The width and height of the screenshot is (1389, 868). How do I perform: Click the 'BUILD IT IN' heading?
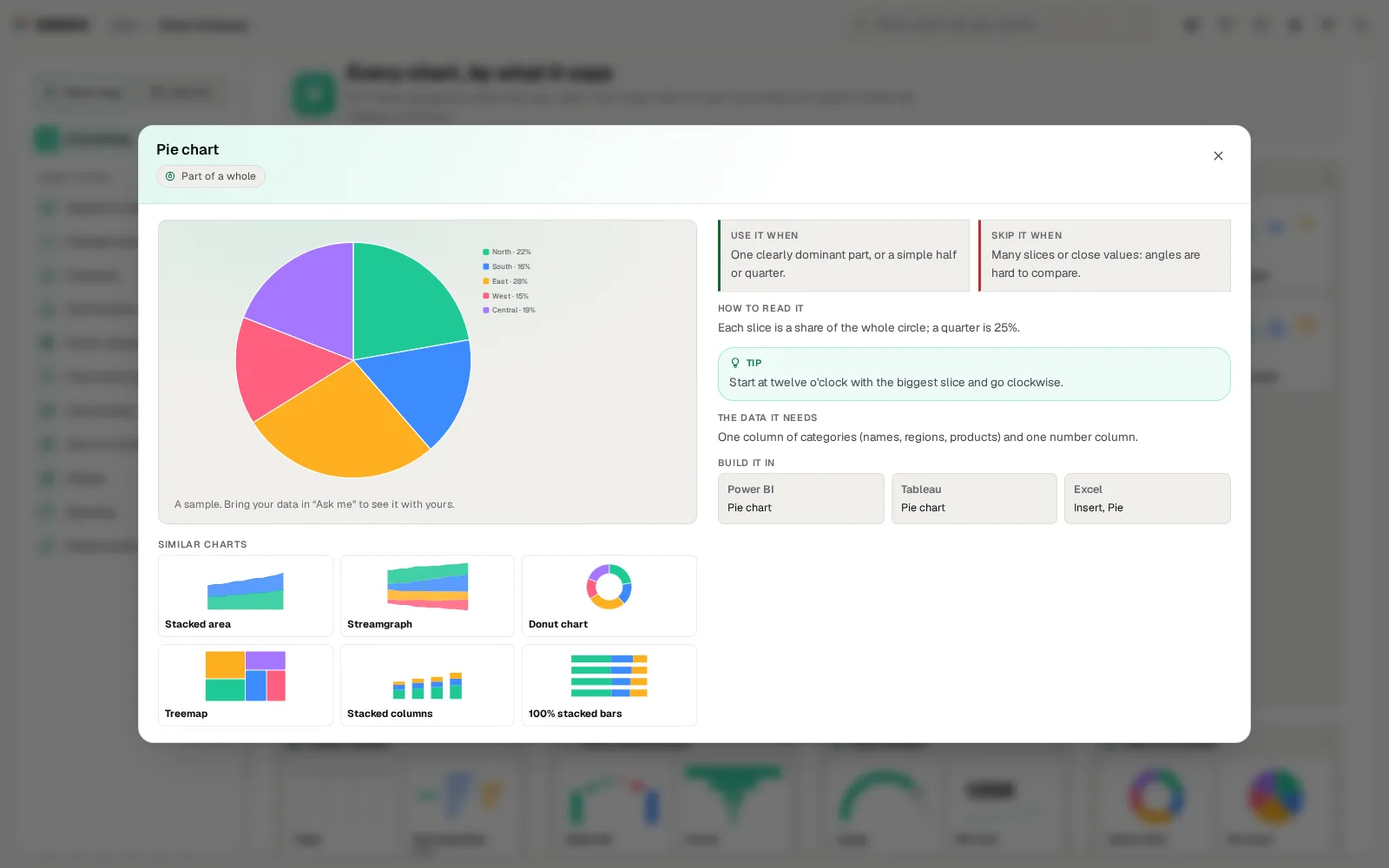coord(747,463)
